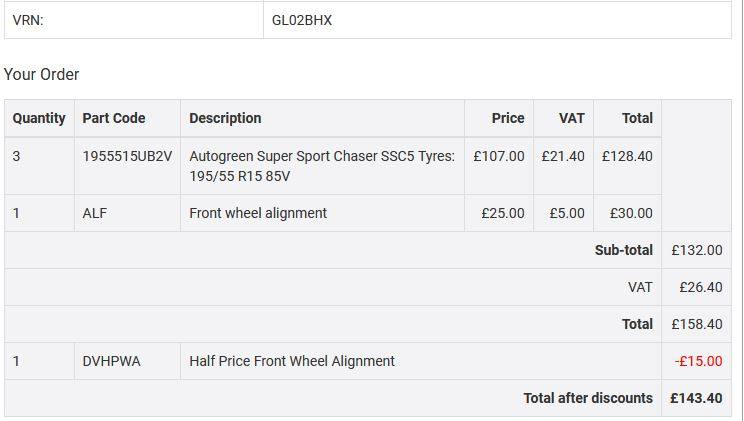Click the £128.40 tyre total
Screen dimensions: 744x421
627,156
